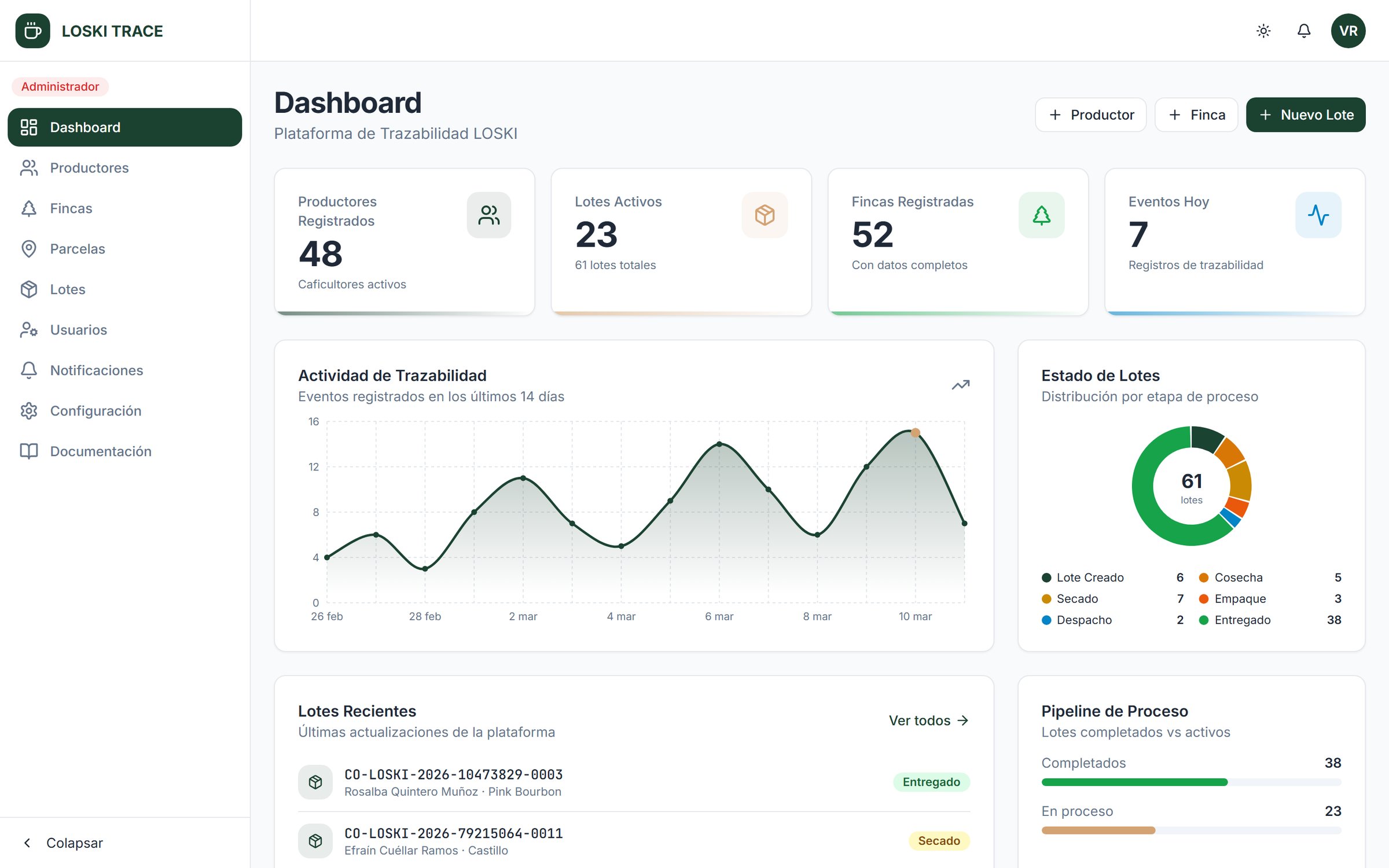This screenshot has width=1389, height=868.
Task: Open Lotes from the sidebar
Action: click(124, 289)
